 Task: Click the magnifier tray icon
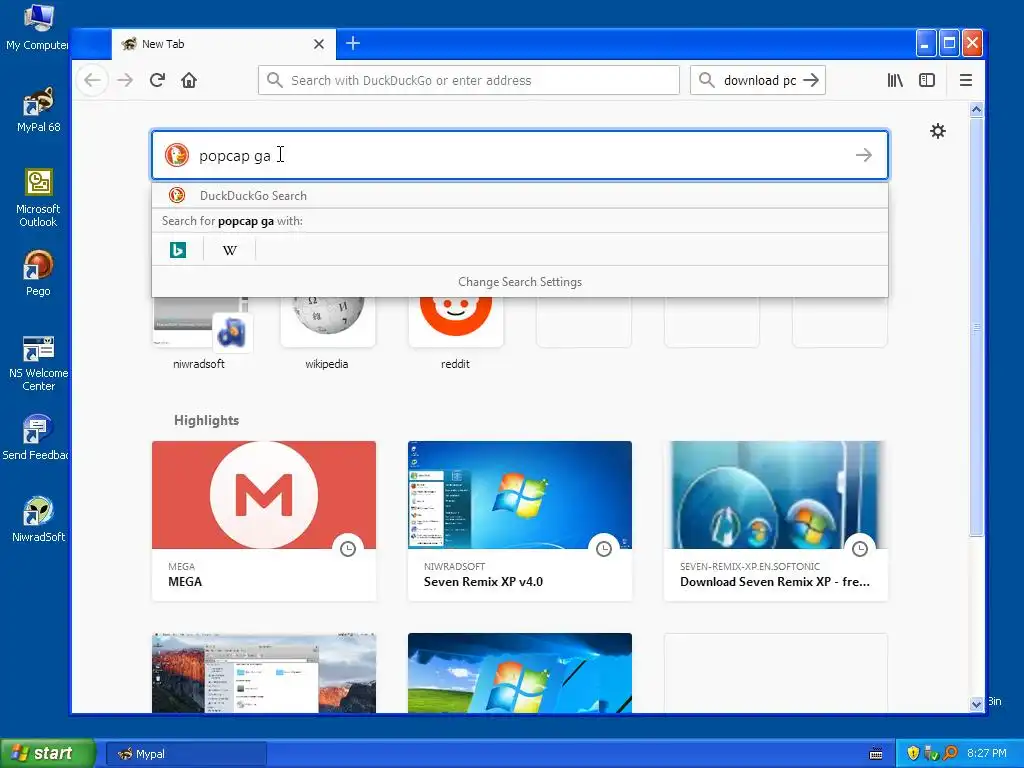tap(950, 754)
